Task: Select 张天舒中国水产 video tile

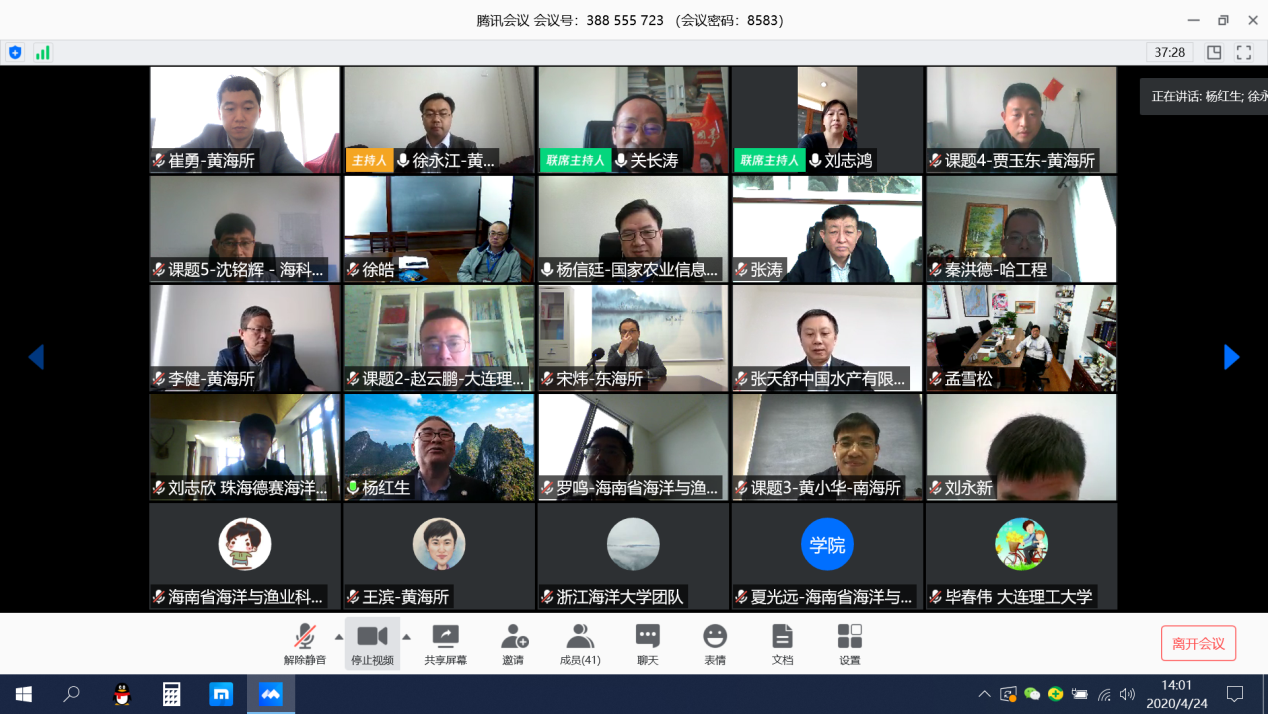Action: coord(827,338)
